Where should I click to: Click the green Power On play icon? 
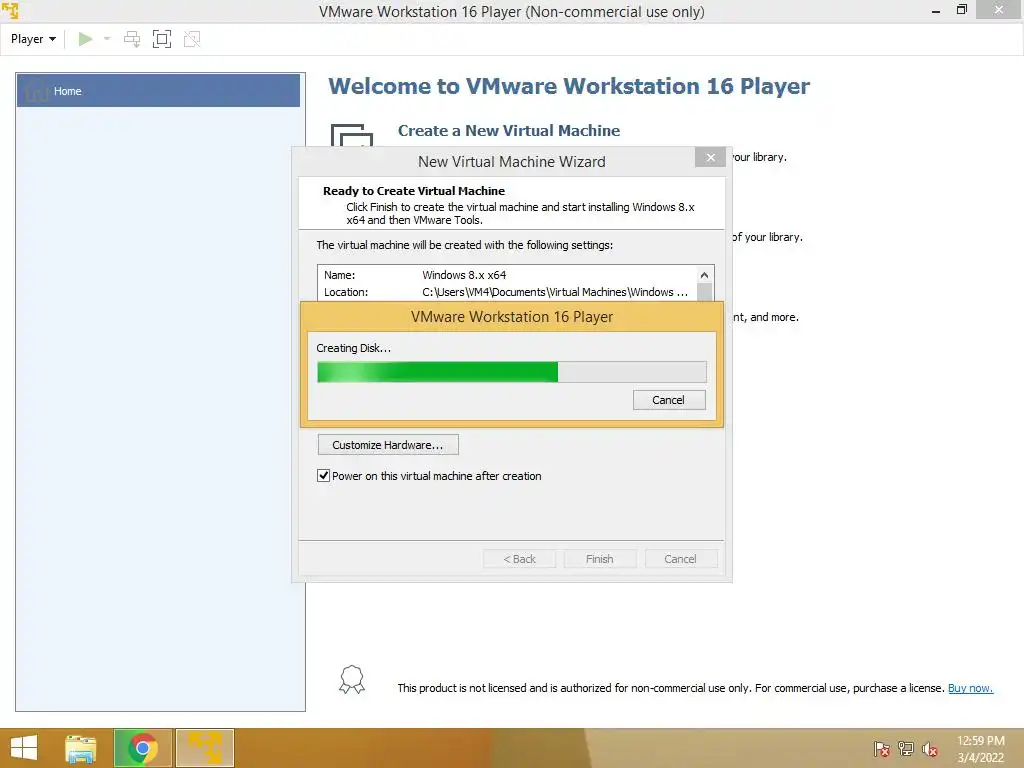(85, 39)
